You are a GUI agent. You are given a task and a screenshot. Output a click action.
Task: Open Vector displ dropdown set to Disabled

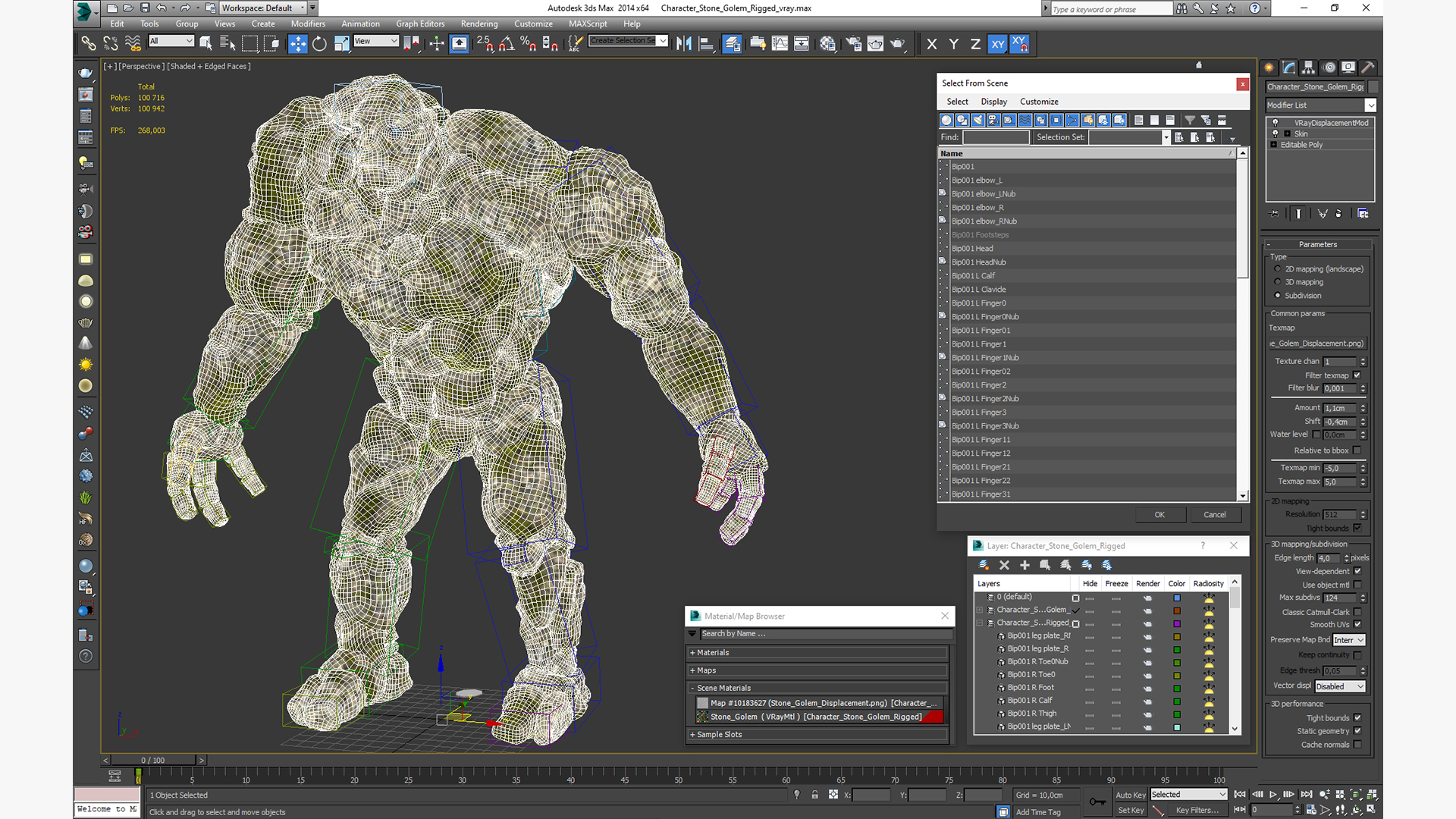tap(1340, 686)
